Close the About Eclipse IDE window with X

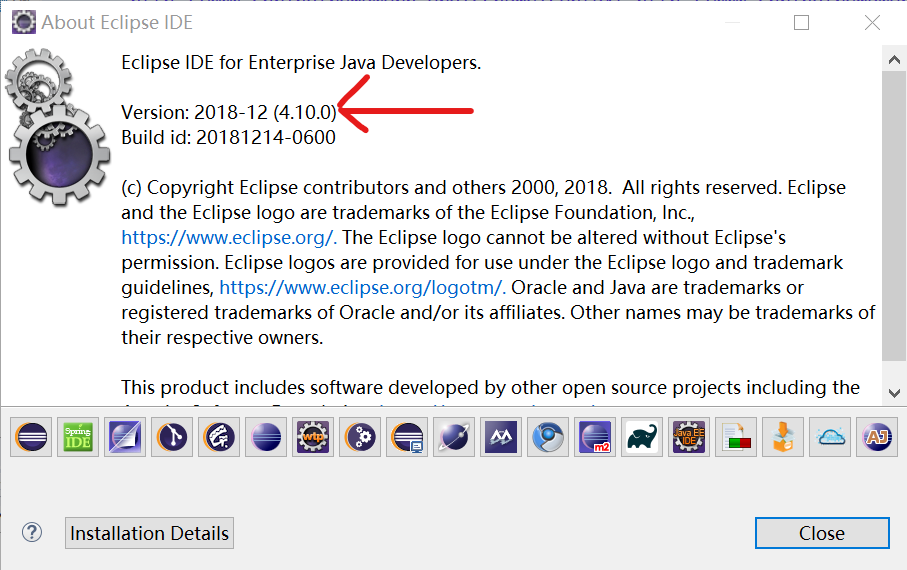click(x=872, y=23)
